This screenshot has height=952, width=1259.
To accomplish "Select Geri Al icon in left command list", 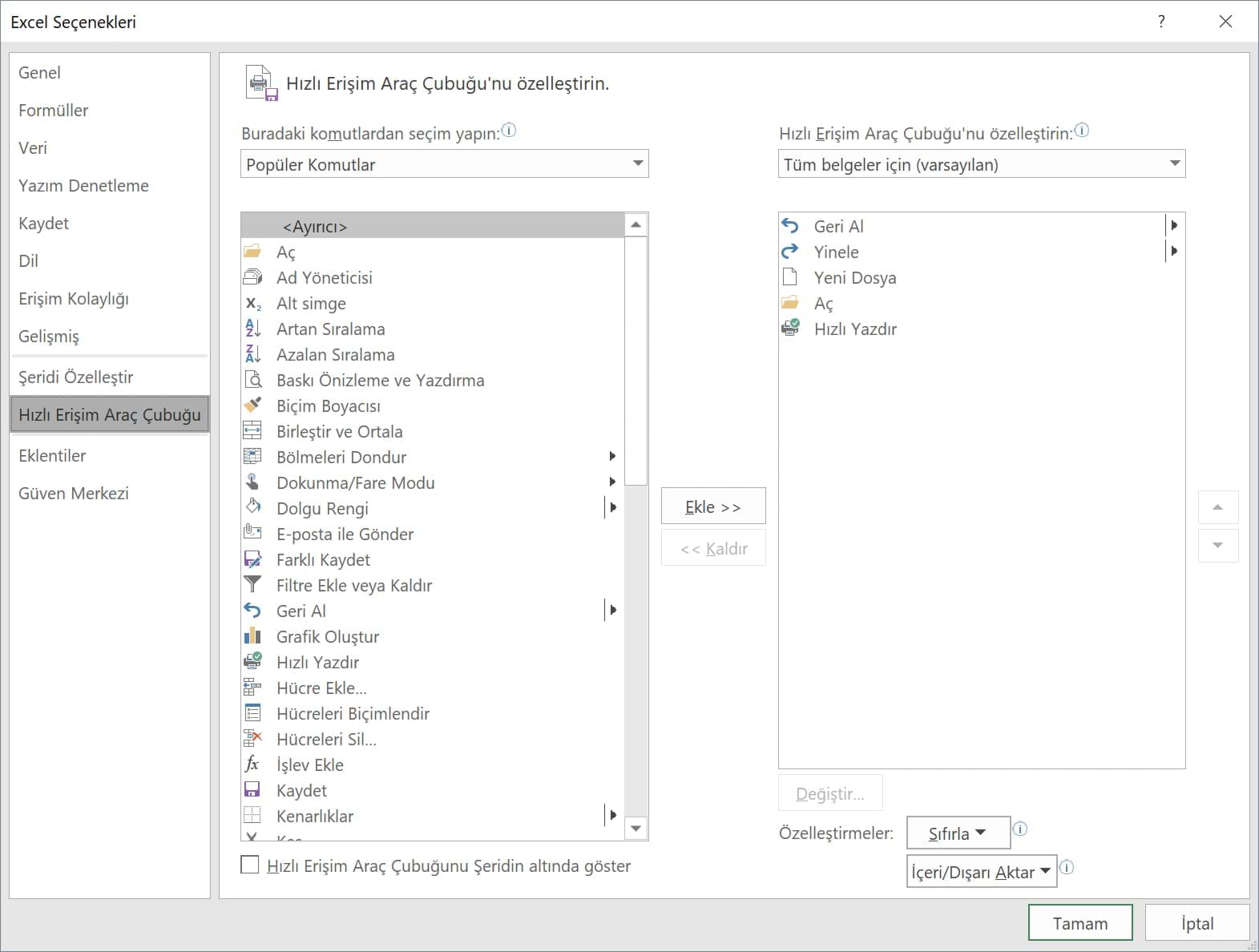I will coord(252,611).
